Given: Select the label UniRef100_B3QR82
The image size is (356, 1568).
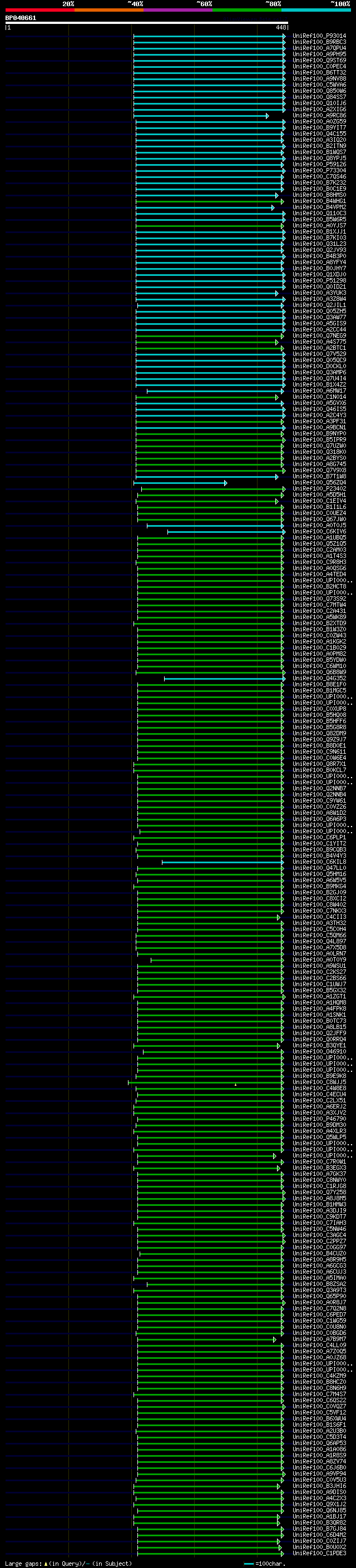Looking at the screenshot, I should [x=319, y=1522].
